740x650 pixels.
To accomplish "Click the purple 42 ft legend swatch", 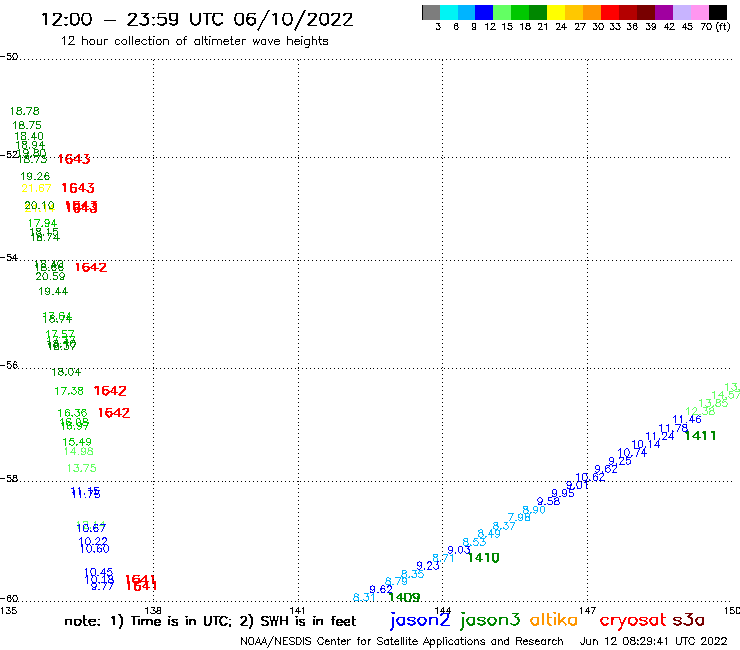I will pyautogui.click(x=664, y=12).
